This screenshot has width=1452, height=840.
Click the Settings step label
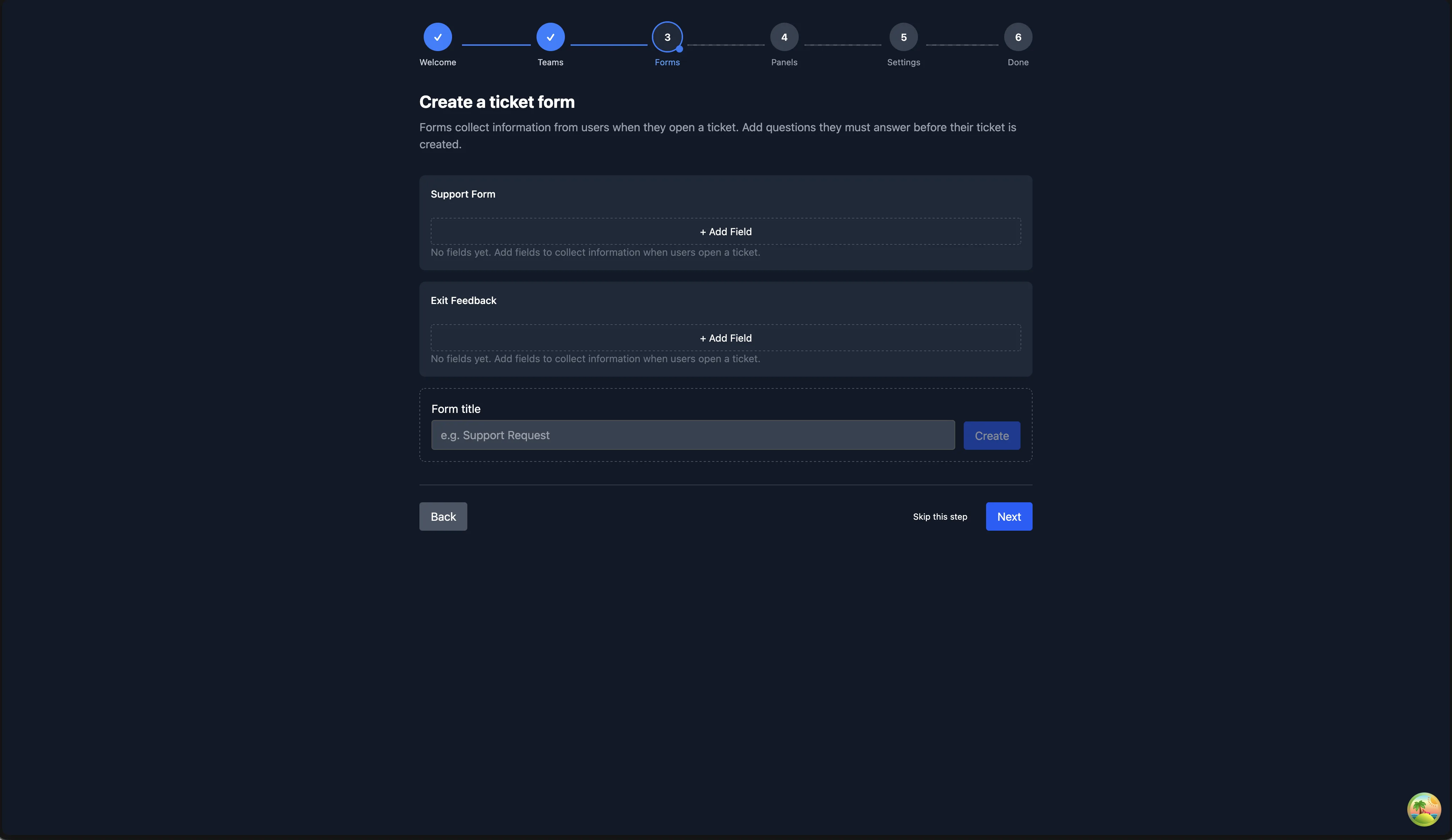(x=903, y=62)
